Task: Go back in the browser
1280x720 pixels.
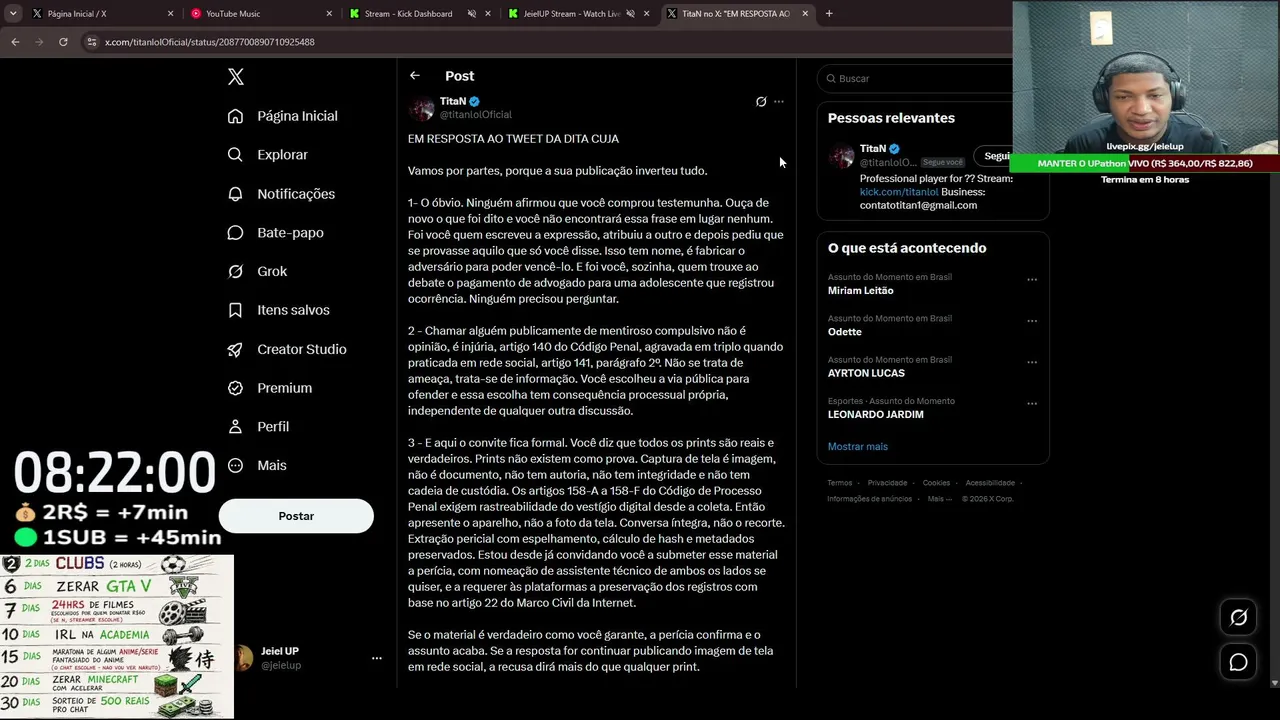Action: (15, 42)
